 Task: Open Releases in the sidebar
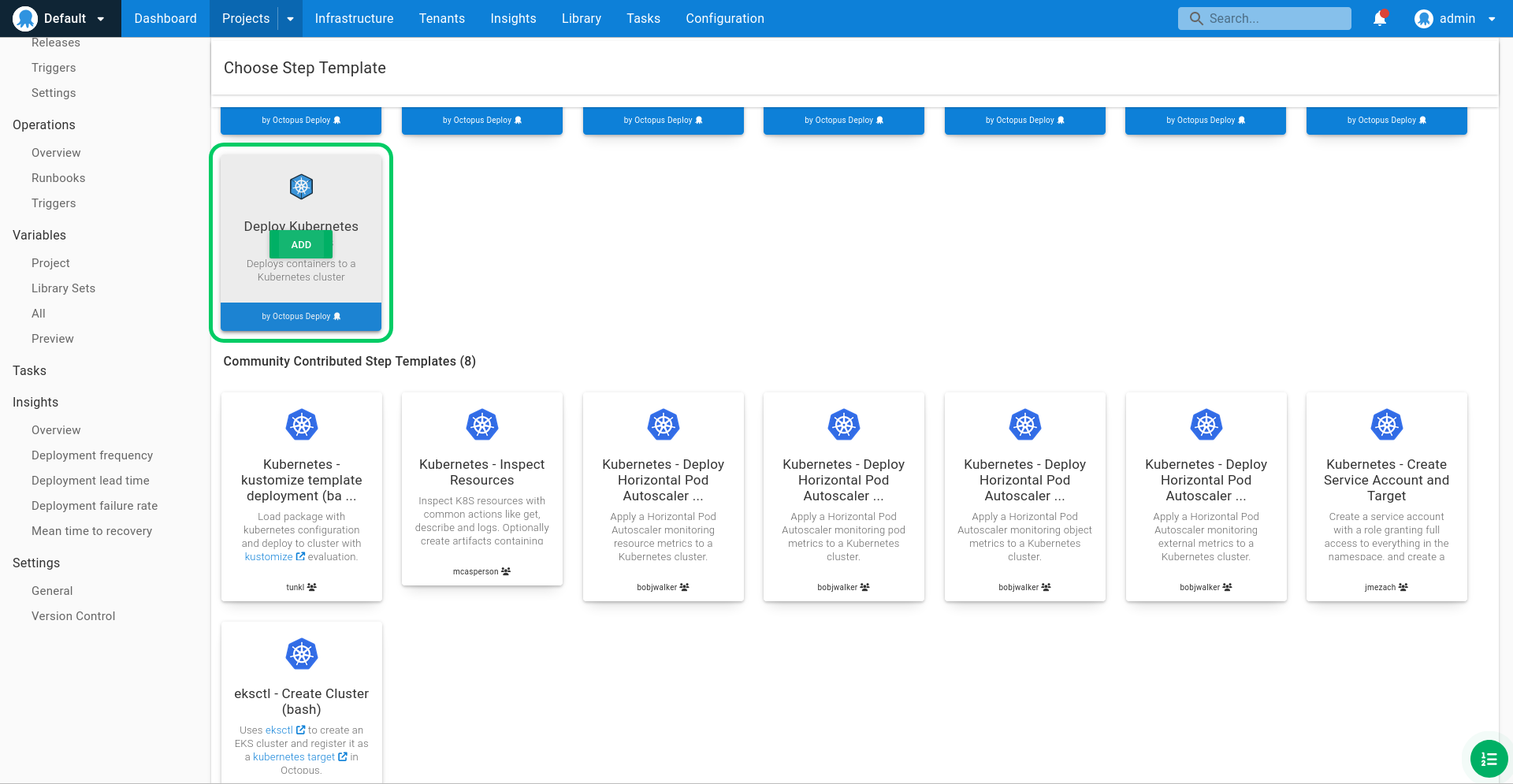[56, 43]
